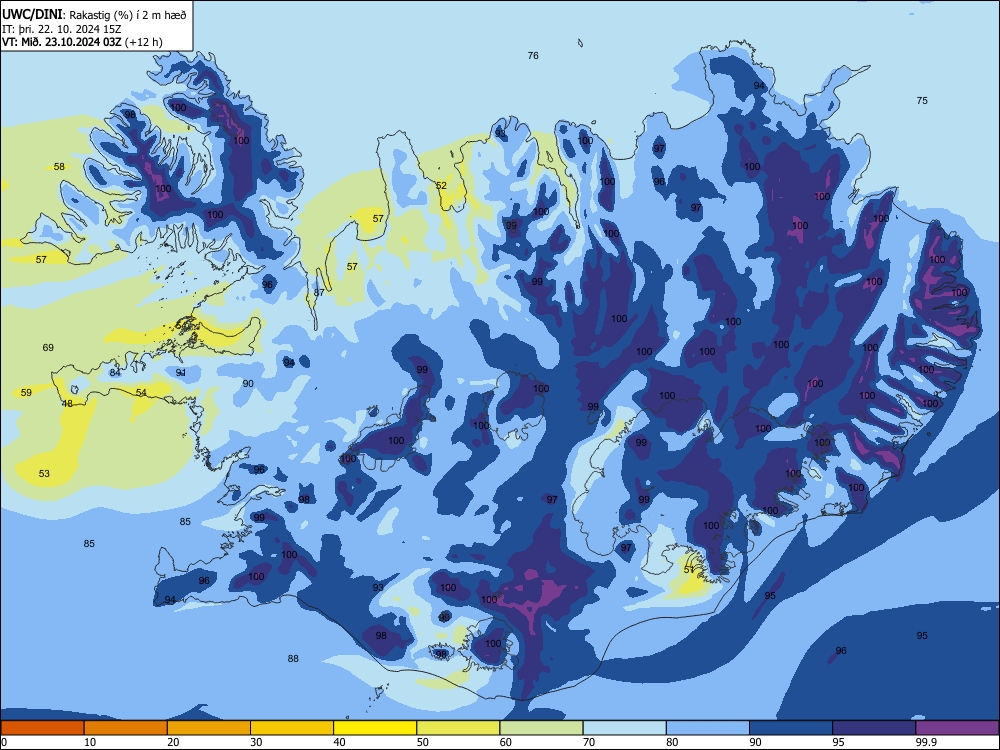Click the legend tick label 0
This screenshot has width=1000, height=750.
pyautogui.click(x=4, y=742)
